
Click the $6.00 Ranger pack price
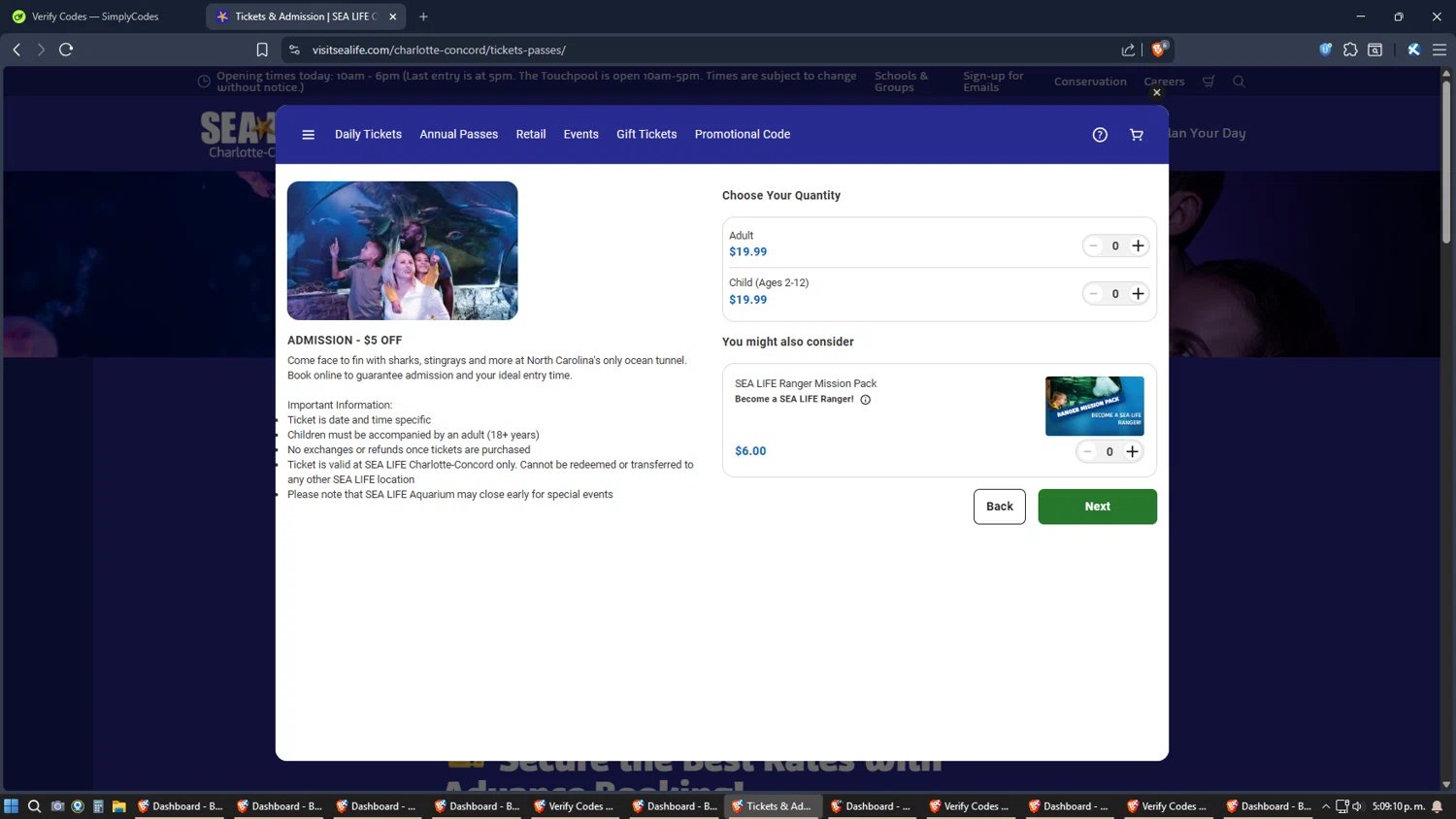(750, 451)
